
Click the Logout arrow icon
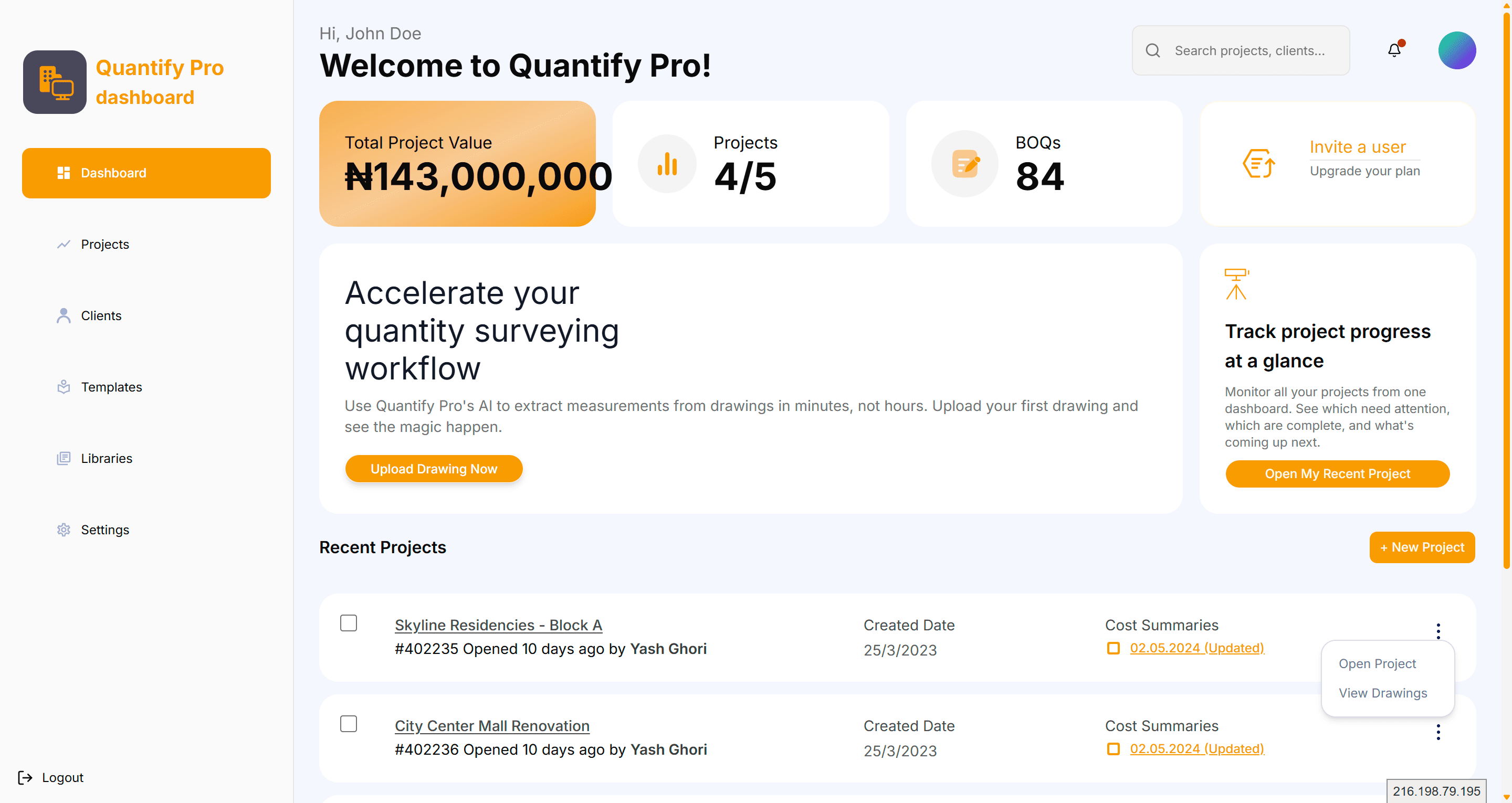tap(25, 777)
